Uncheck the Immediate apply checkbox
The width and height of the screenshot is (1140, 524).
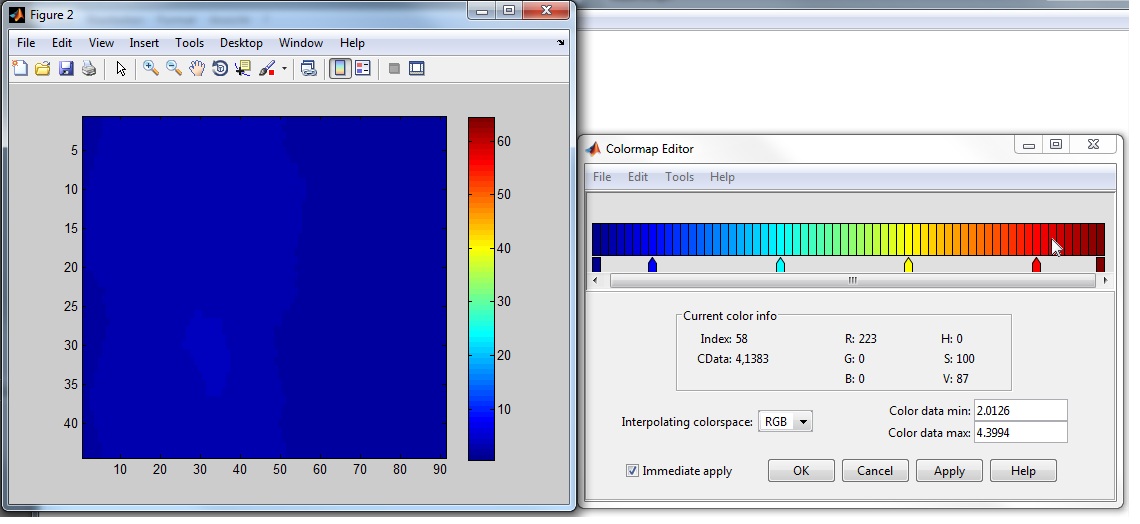coord(632,471)
